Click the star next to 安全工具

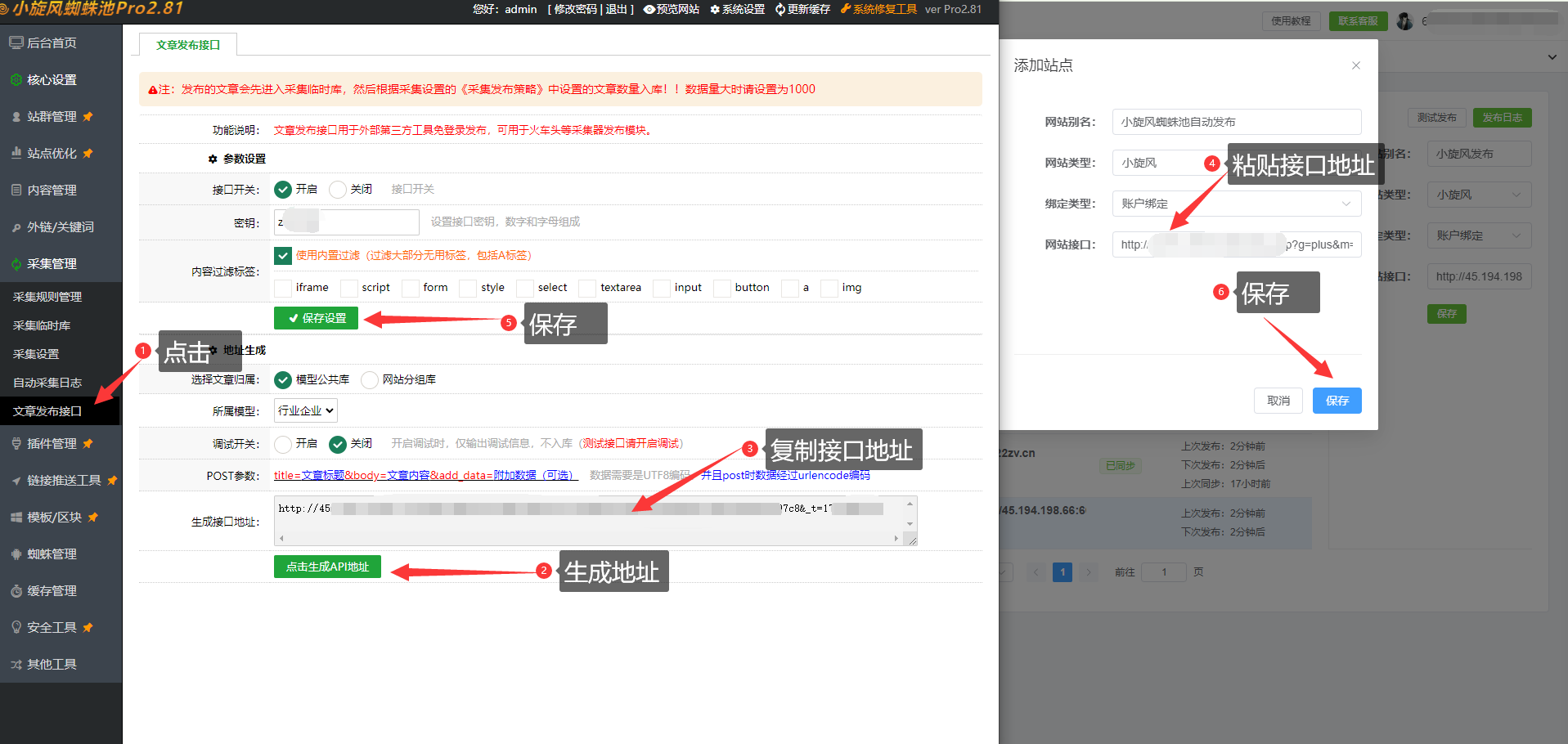[88, 627]
